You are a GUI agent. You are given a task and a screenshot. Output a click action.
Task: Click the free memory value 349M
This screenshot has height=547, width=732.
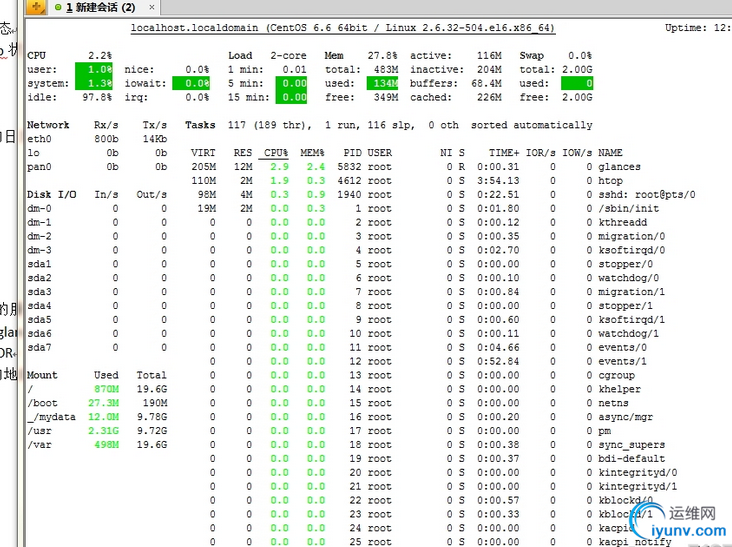pos(386,98)
